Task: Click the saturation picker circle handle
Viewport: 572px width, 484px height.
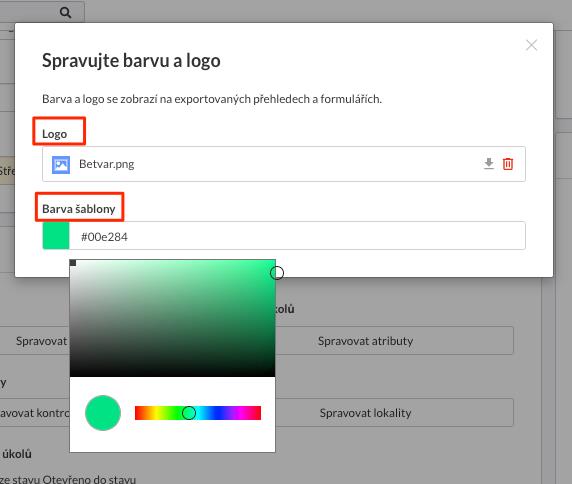Action: click(x=277, y=272)
